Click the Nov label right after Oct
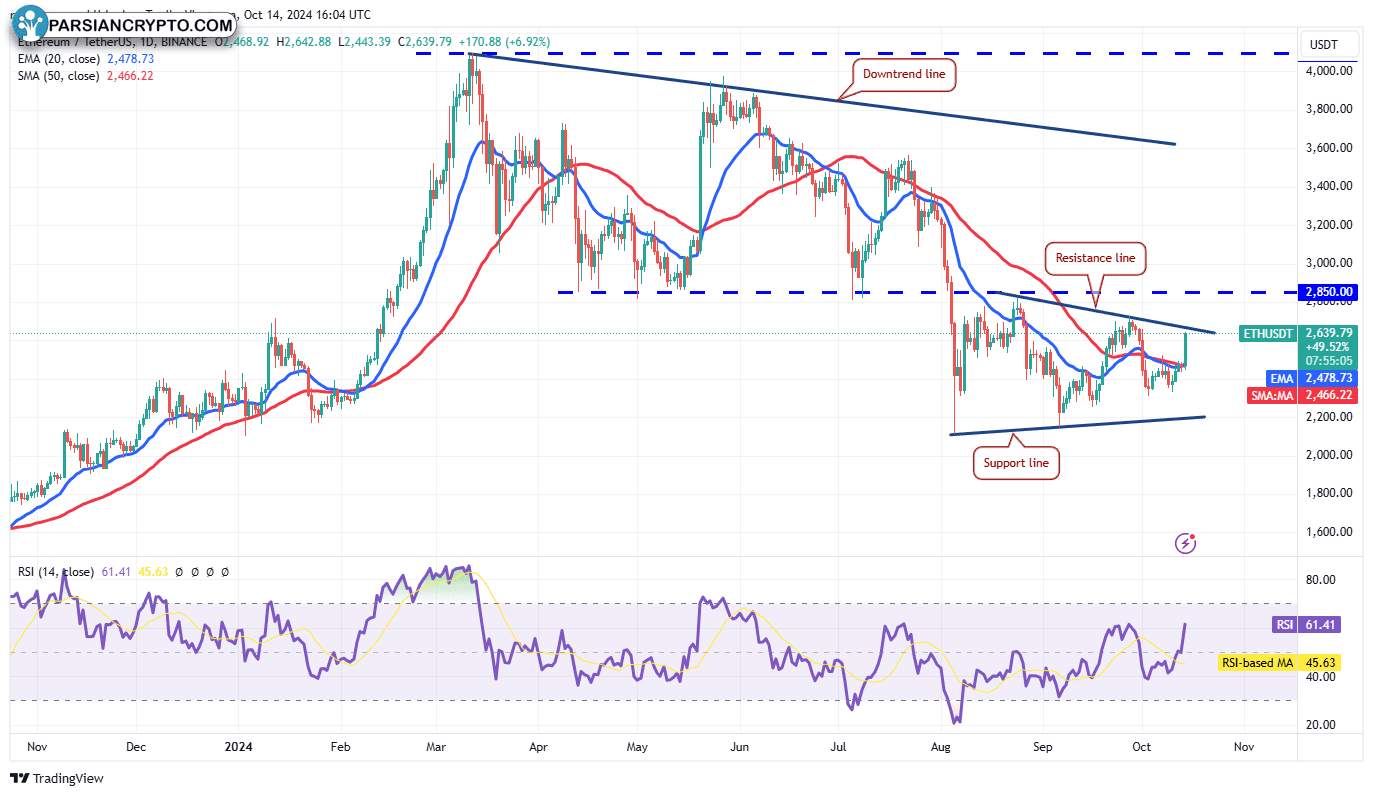The width and height of the screenshot is (1373, 796). tap(1244, 747)
